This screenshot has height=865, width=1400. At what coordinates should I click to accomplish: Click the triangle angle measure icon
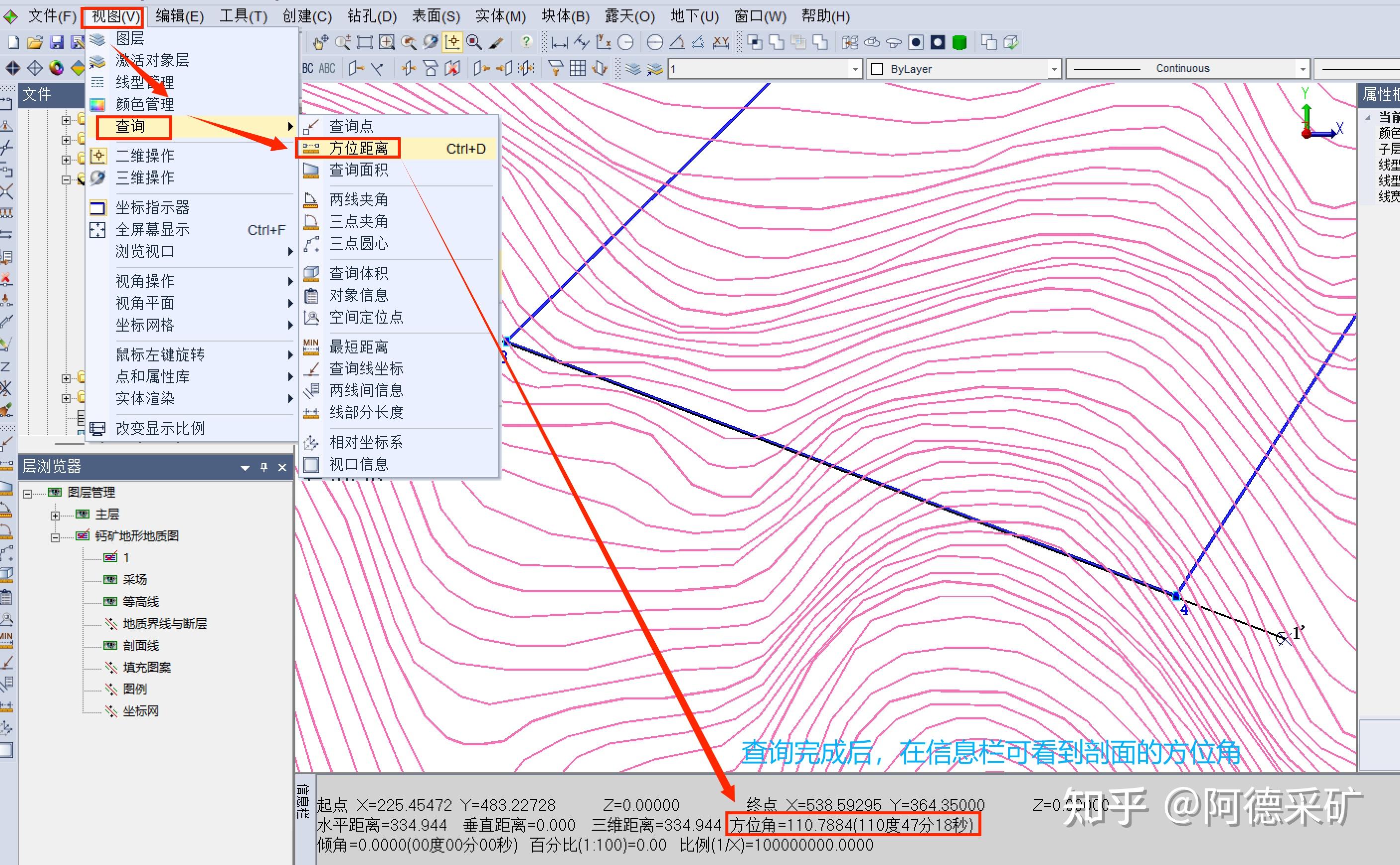click(677, 42)
